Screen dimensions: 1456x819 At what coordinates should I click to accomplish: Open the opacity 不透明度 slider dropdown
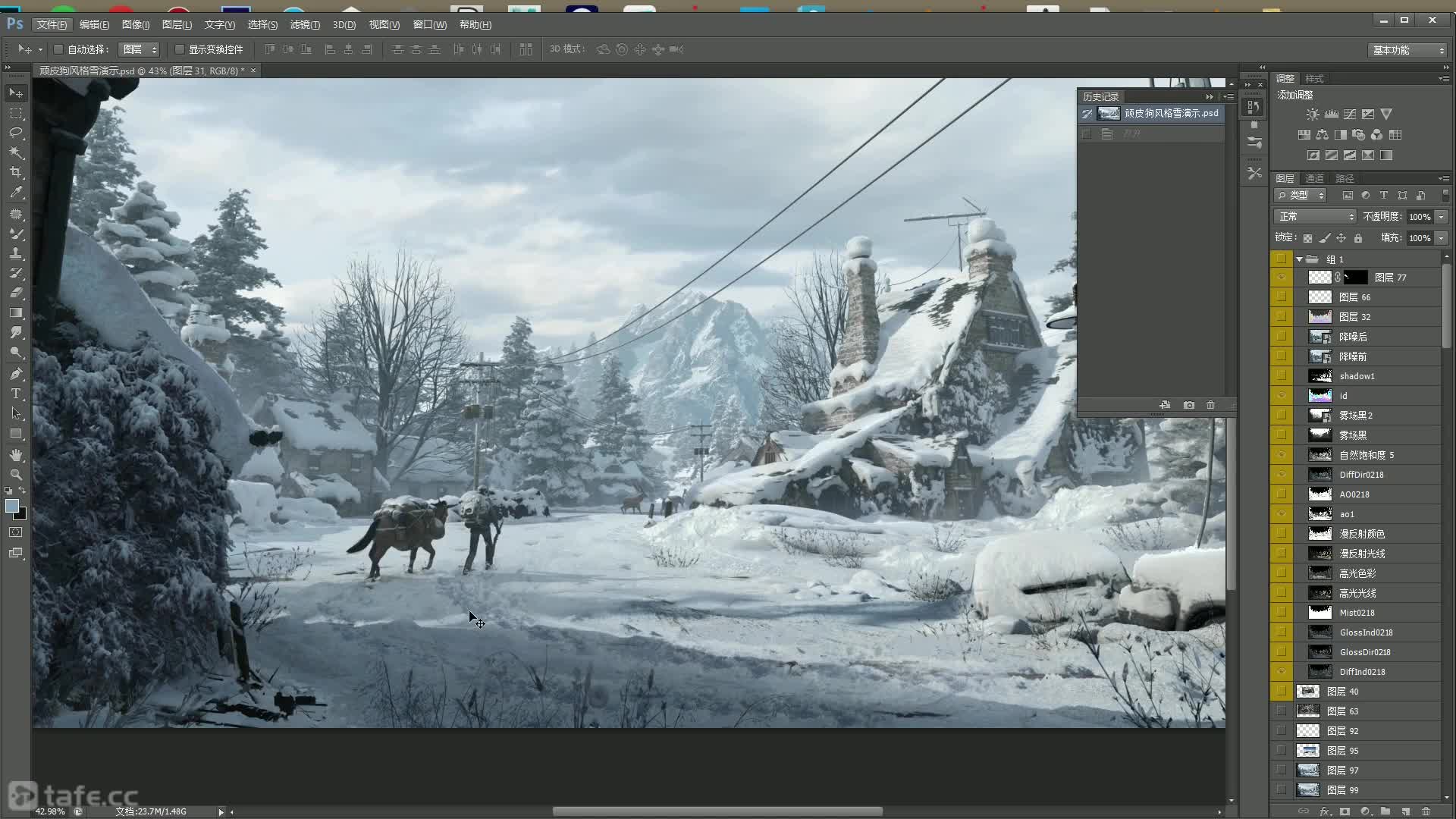click(x=1442, y=217)
